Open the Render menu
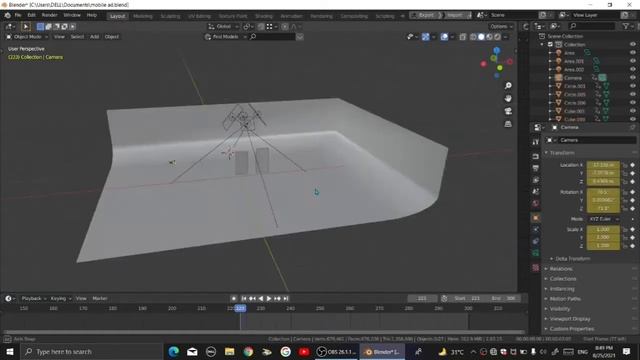Screen dimensions: 640x360 pos(49,15)
